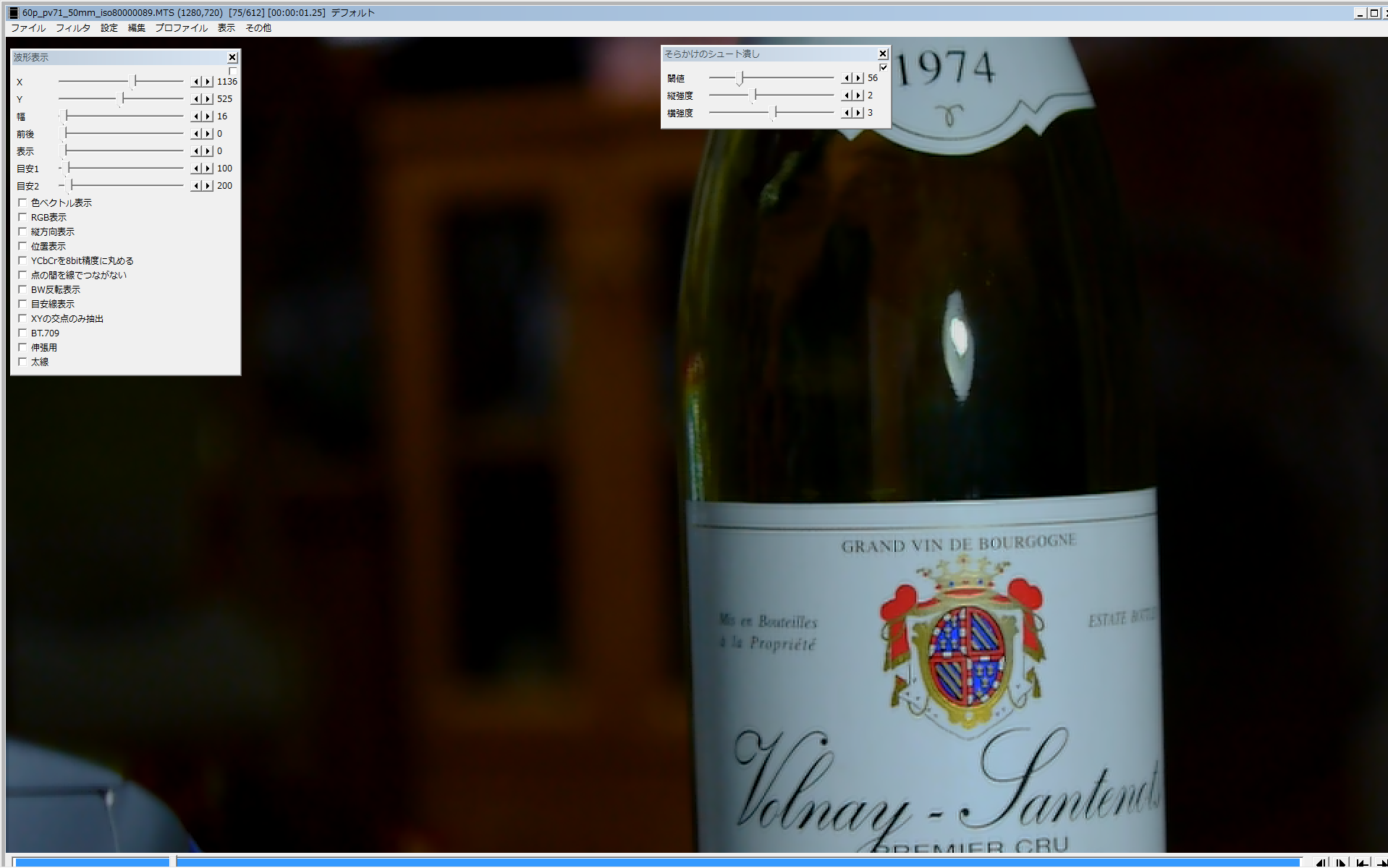The height and width of the screenshot is (868, 1388).
Task: Open the 設定 menu
Action: (x=109, y=28)
